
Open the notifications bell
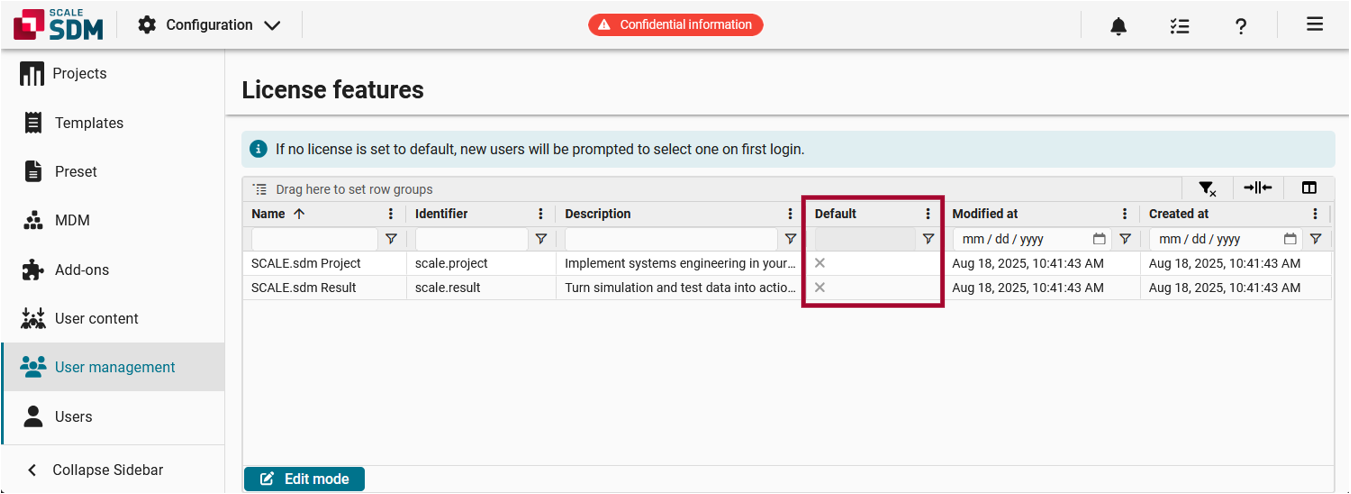tap(1118, 26)
